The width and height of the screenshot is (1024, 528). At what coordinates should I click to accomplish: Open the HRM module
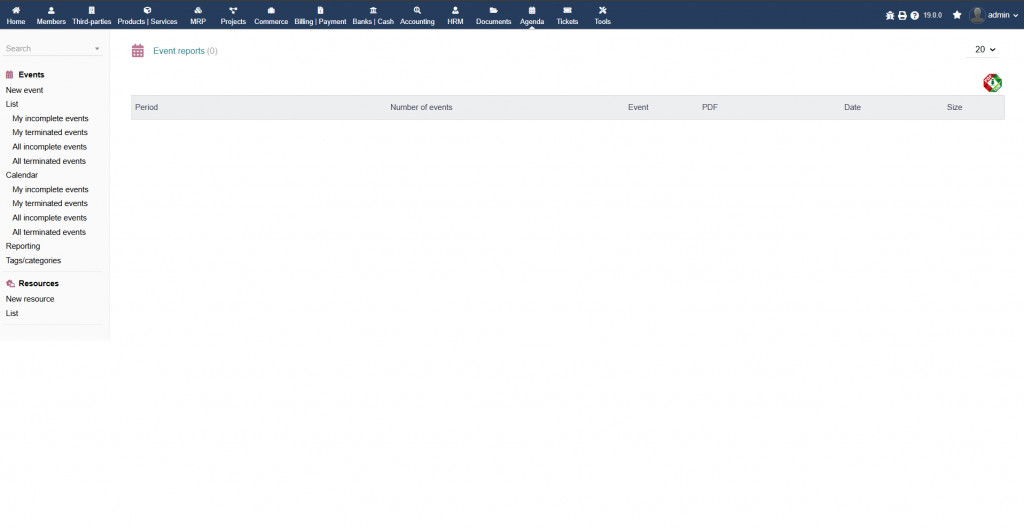point(455,16)
